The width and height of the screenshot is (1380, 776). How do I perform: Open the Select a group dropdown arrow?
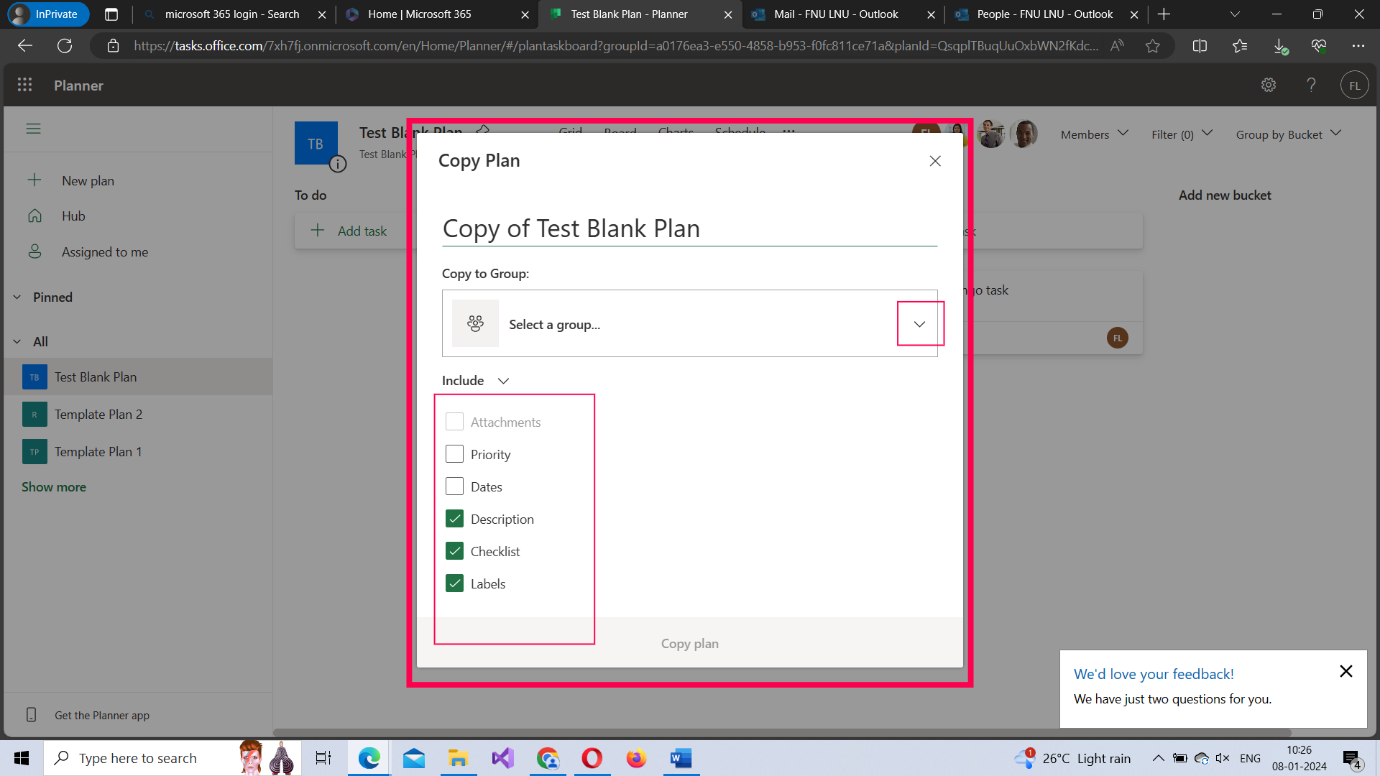tap(919, 324)
